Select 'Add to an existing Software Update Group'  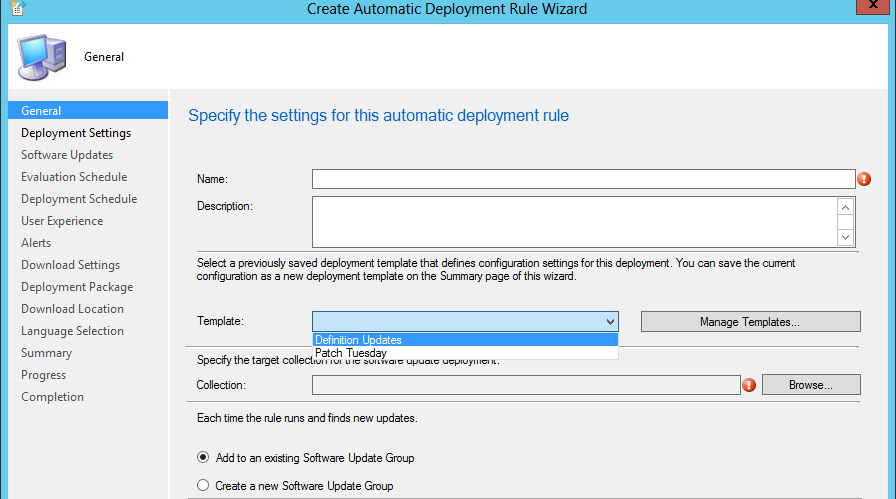pyautogui.click(x=204, y=458)
